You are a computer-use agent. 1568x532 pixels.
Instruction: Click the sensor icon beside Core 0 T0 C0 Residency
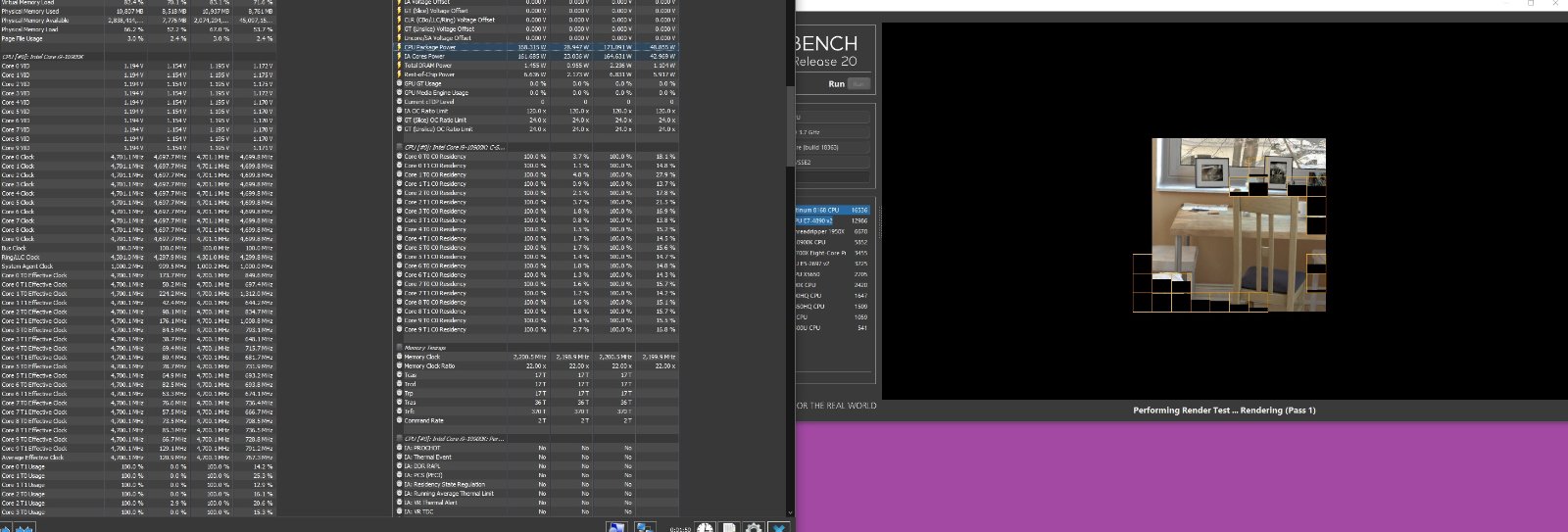coord(400,157)
